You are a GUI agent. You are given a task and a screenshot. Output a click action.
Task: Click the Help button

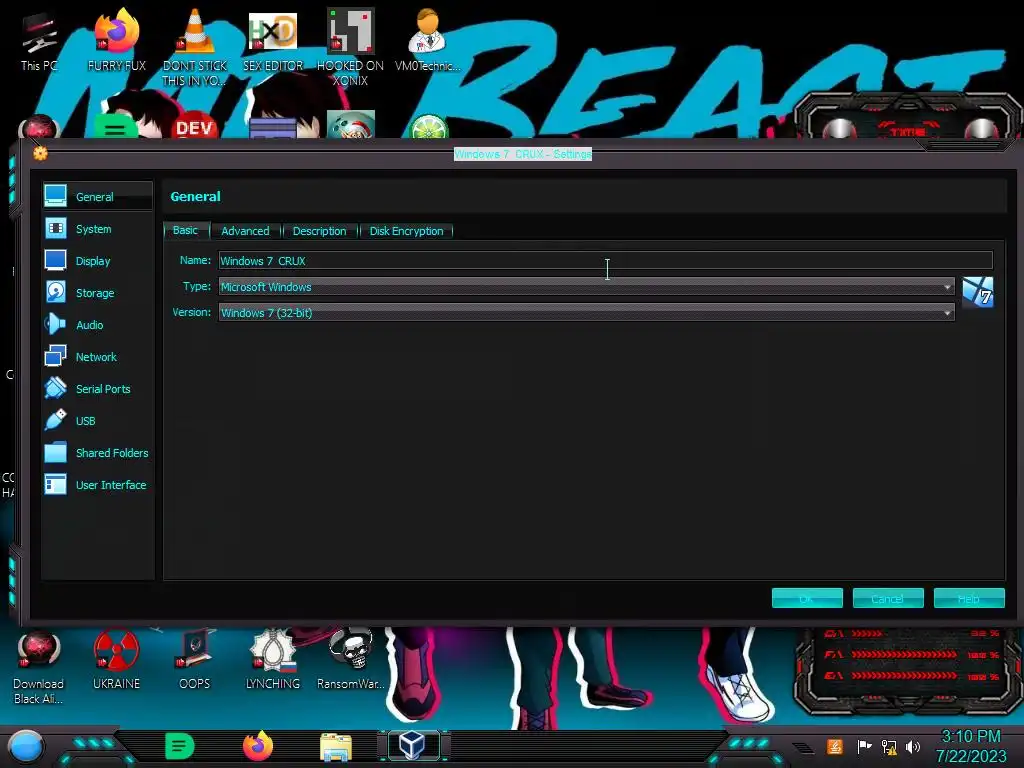click(969, 598)
